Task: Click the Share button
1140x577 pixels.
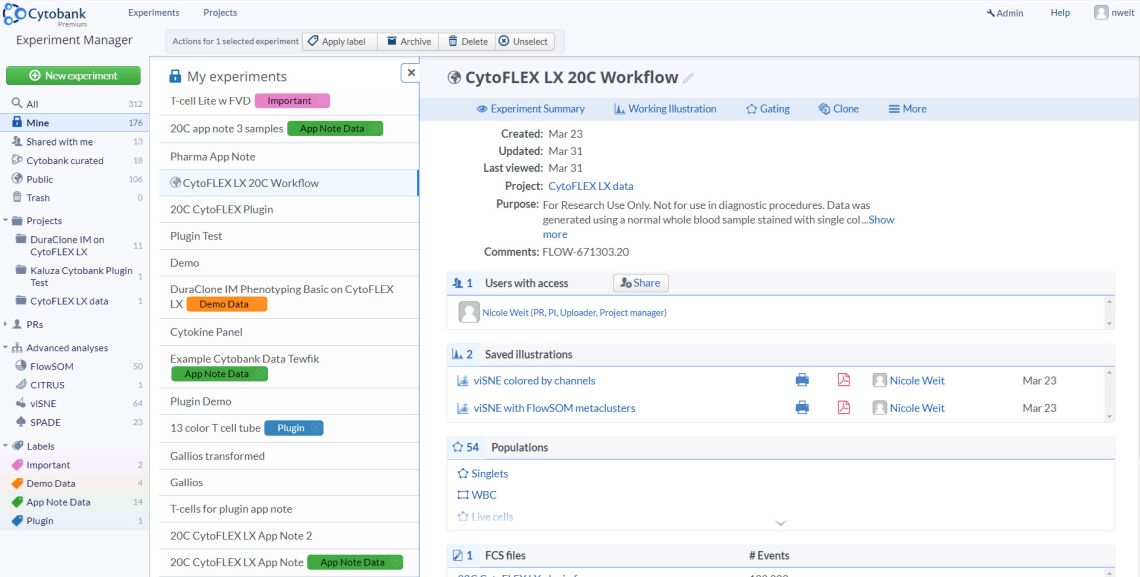Action: click(641, 283)
